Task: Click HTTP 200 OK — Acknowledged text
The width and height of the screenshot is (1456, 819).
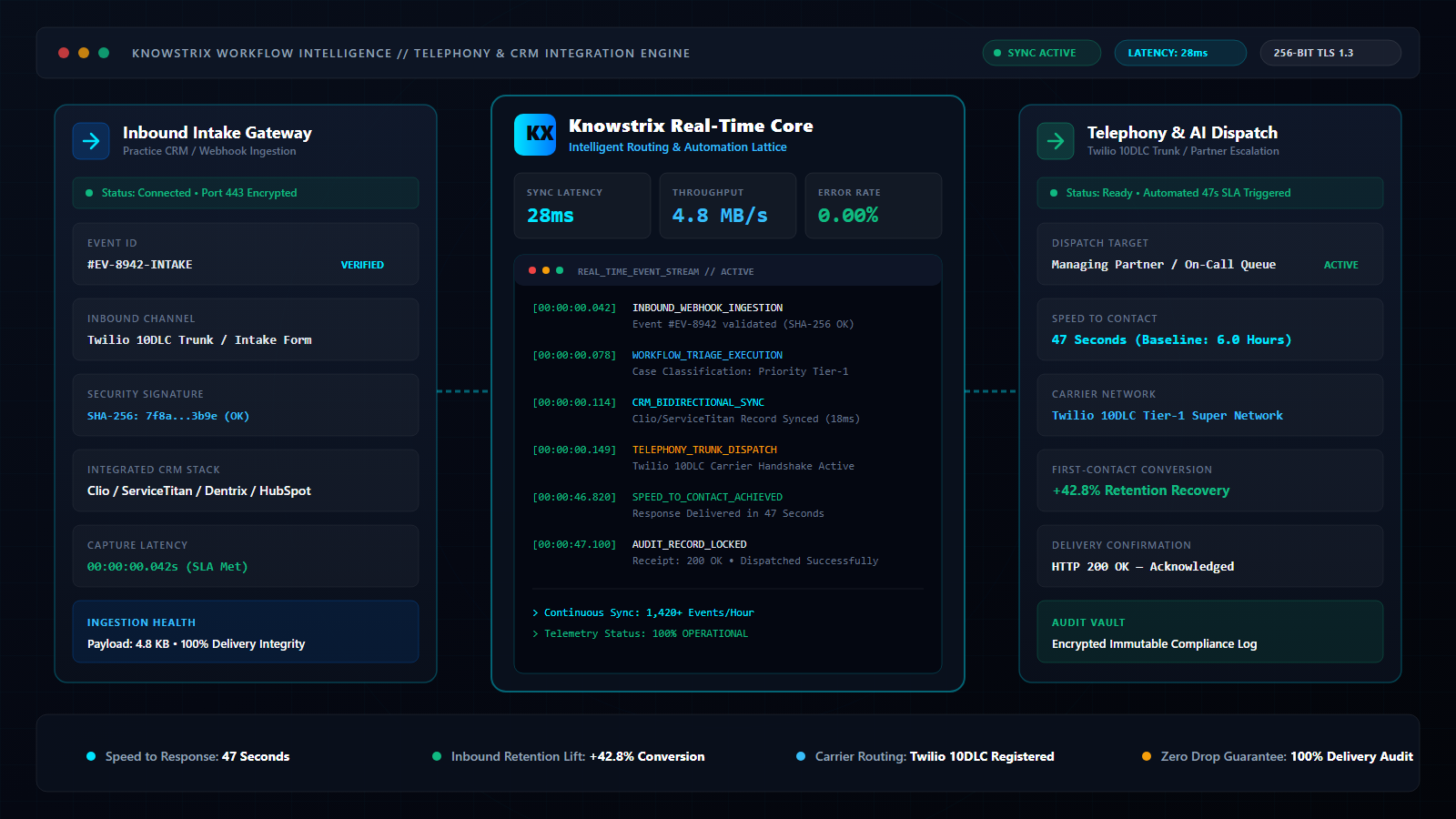Action: coord(1143,567)
